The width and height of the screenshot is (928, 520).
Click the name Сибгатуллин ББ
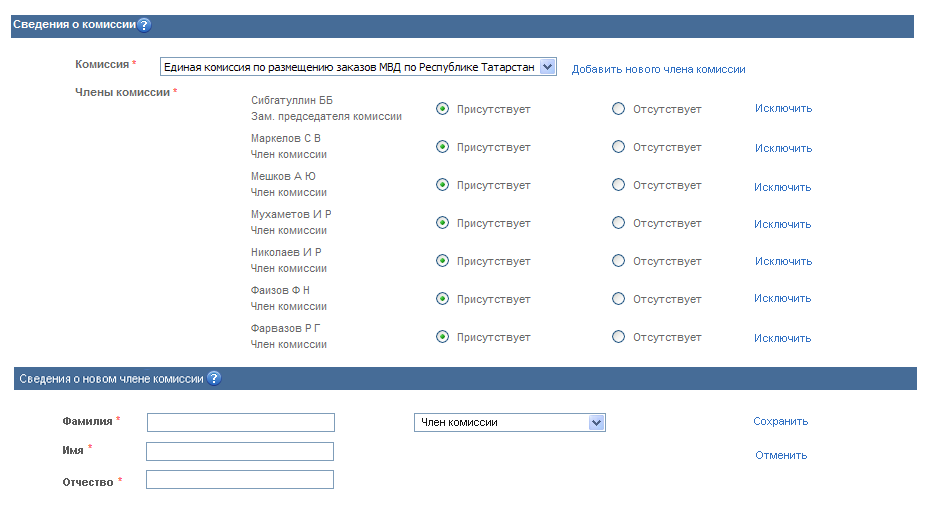click(292, 100)
